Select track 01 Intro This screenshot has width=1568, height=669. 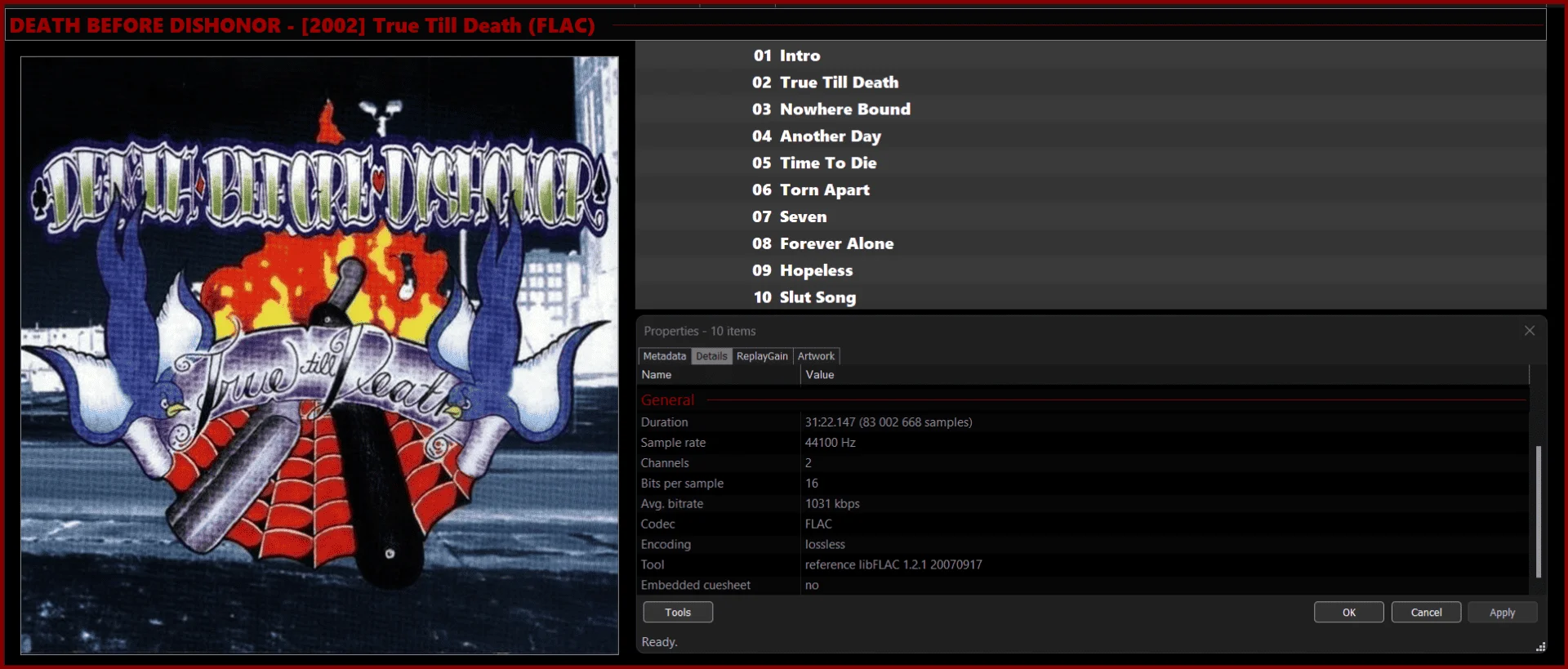(1091, 56)
